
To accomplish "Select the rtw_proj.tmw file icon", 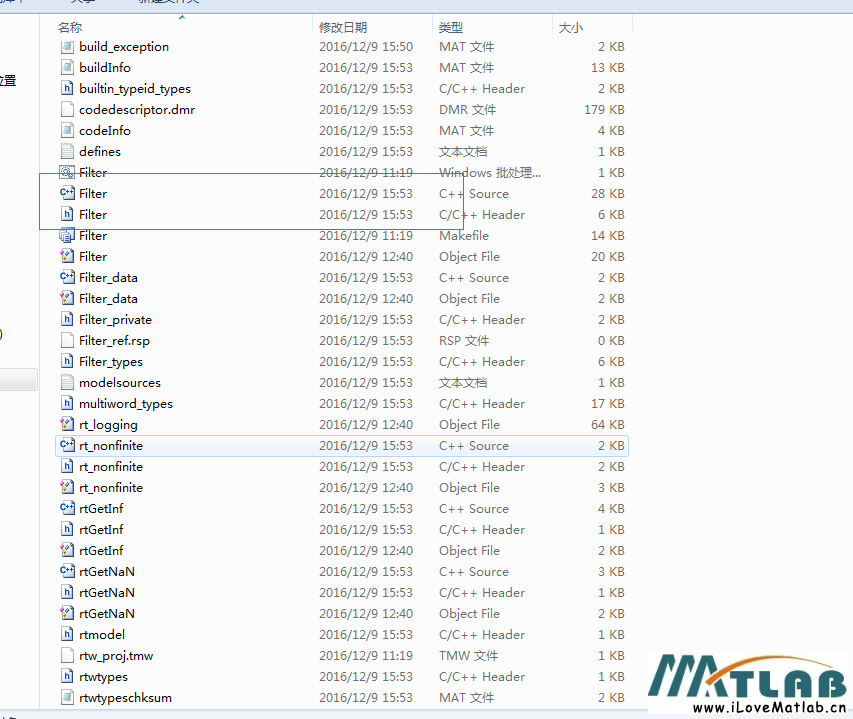I will 67,655.
